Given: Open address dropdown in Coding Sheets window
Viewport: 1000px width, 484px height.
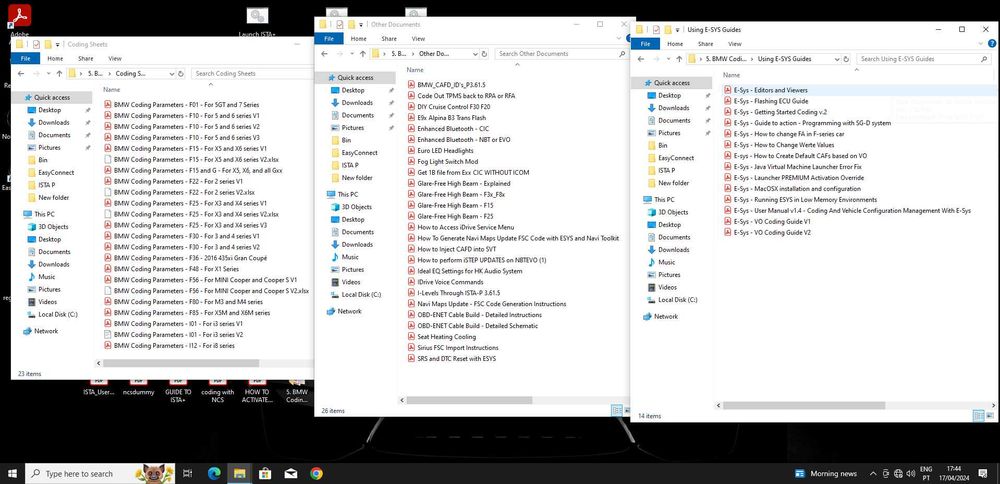Looking at the screenshot, I should [x=171, y=73].
